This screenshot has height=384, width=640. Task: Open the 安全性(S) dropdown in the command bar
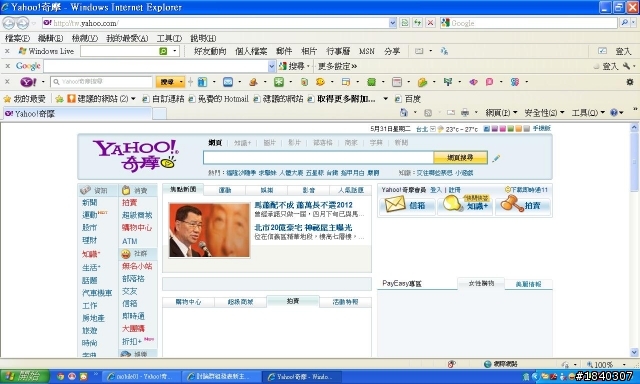544,112
